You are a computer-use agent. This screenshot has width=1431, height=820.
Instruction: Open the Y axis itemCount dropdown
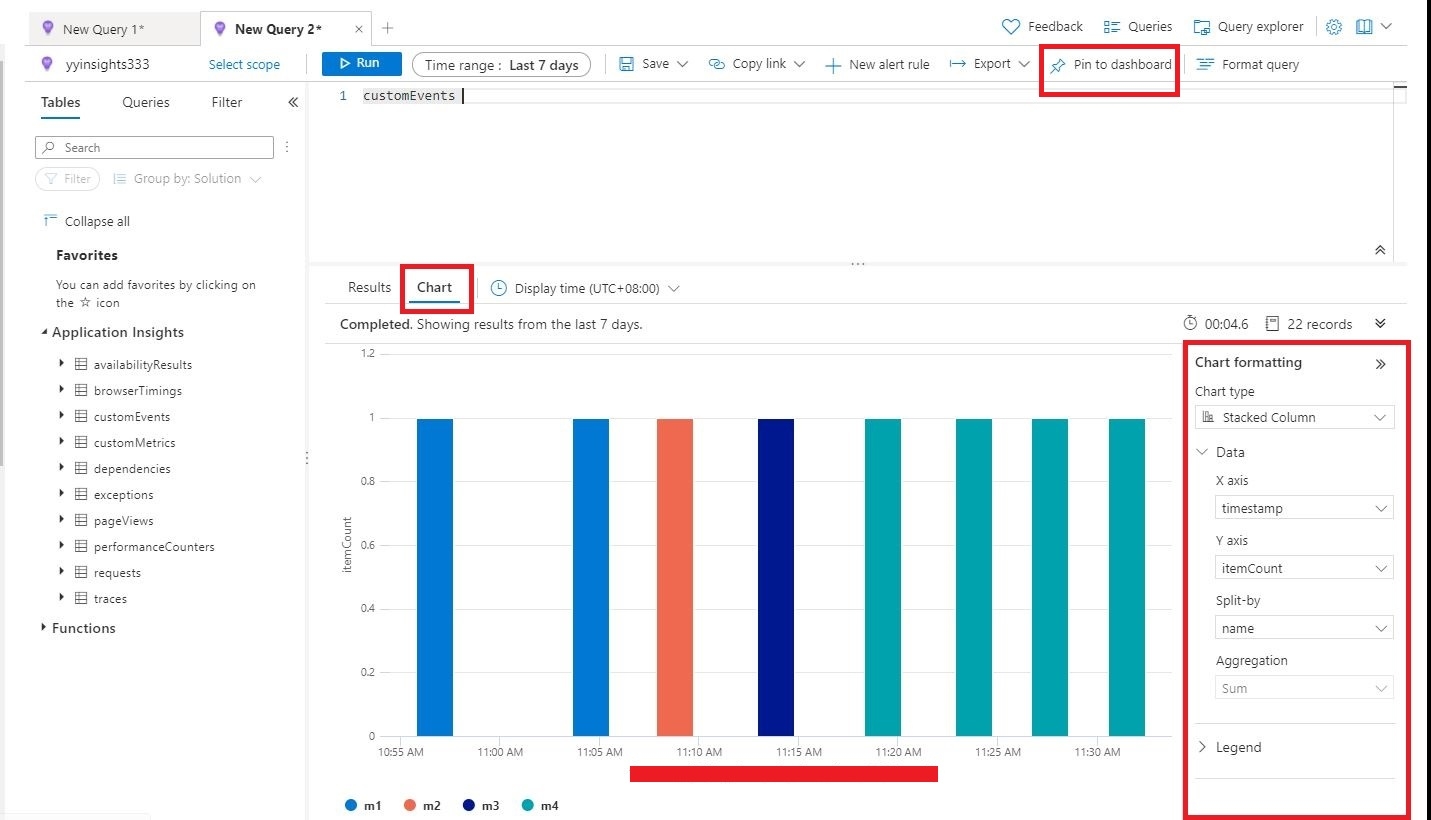point(1305,568)
